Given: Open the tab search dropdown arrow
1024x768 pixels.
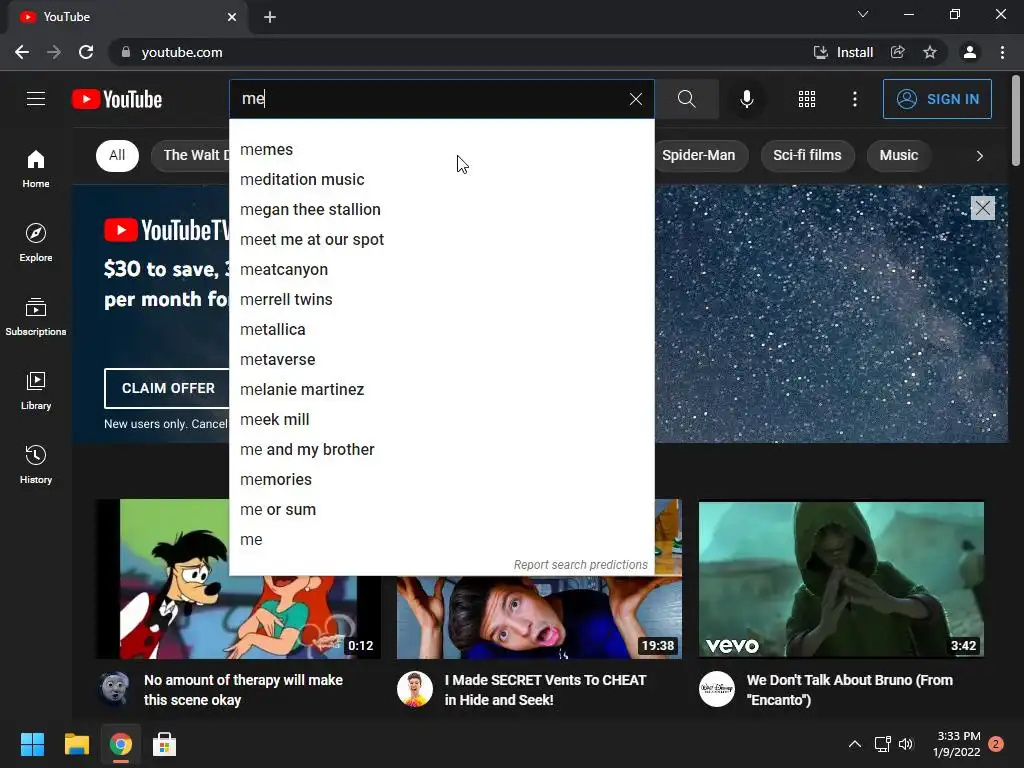Looking at the screenshot, I should pyautogui.click(x=863, y=14).
